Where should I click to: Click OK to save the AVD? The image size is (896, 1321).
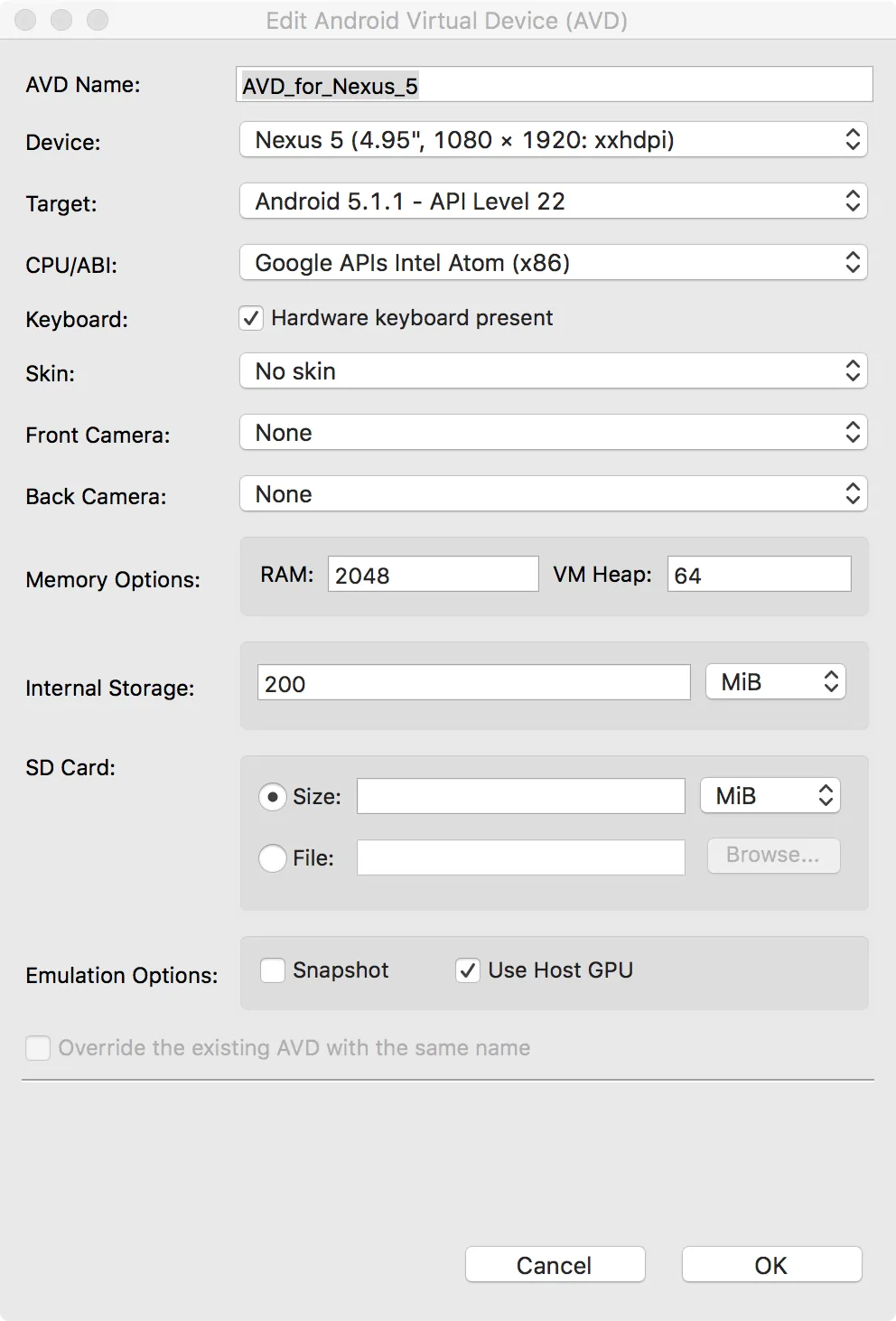point(771,1265)
